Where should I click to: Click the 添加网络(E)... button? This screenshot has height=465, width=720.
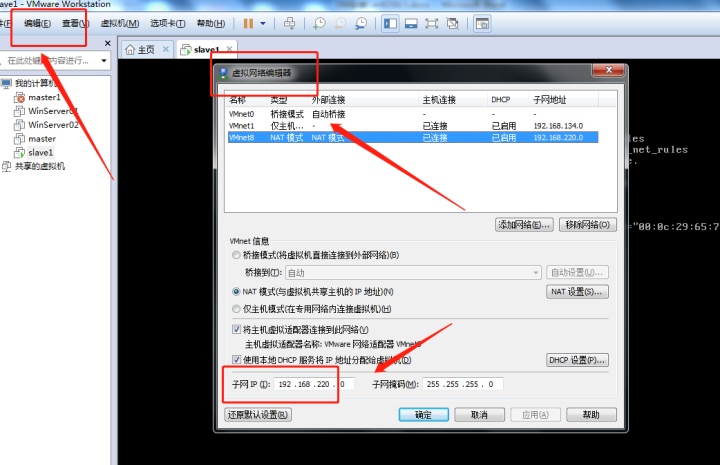pos(524,225)
